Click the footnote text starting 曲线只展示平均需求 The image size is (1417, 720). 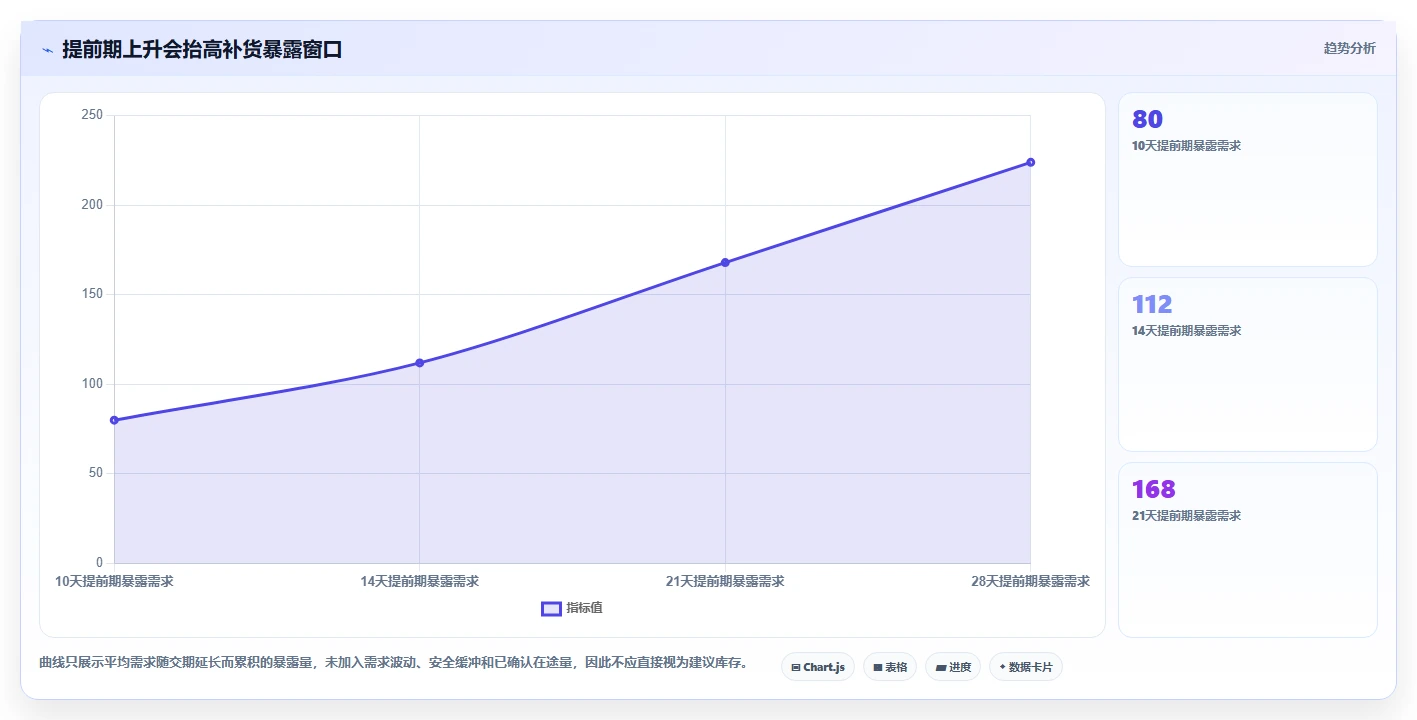click(x=393, y=663)
